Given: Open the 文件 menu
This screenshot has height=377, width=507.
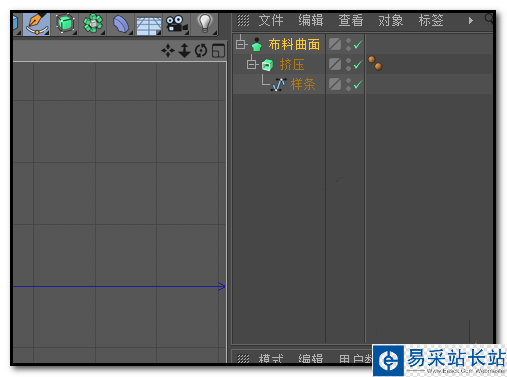Looking at the screenshot, I should [x=271, y=21].
